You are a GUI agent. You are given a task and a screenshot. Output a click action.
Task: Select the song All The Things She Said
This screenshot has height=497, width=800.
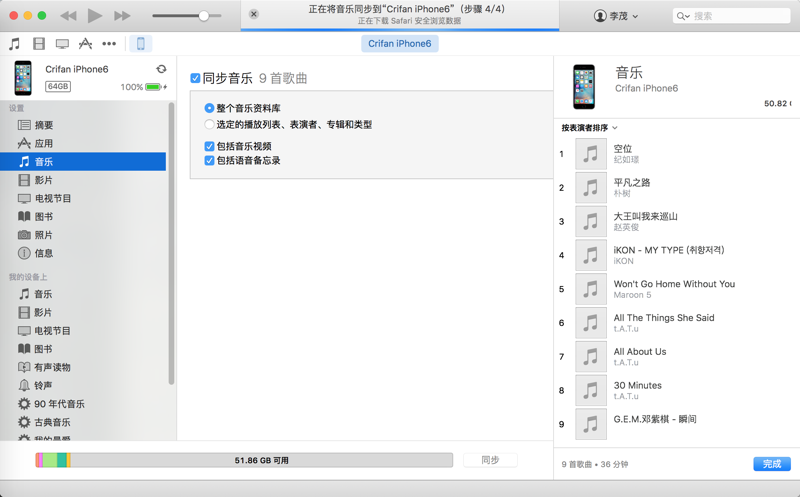[677, 322]
